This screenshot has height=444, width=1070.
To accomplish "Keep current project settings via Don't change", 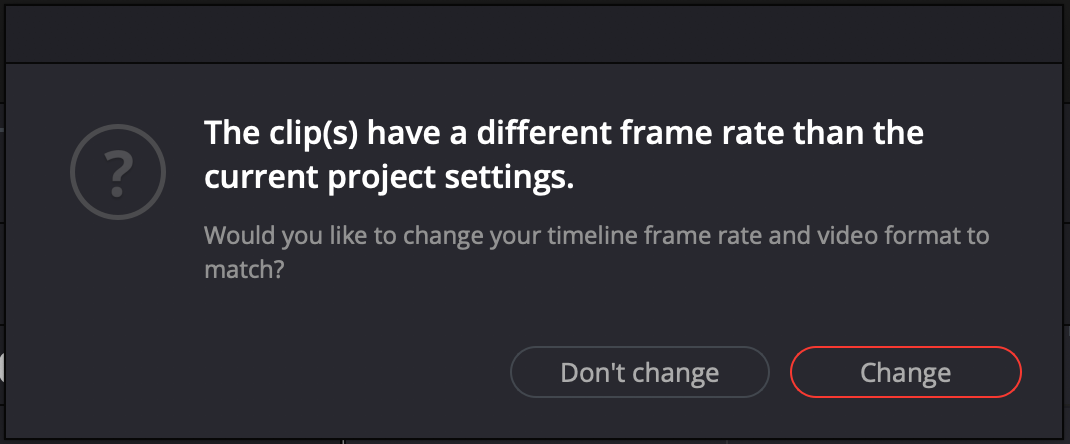I will 639,373.
